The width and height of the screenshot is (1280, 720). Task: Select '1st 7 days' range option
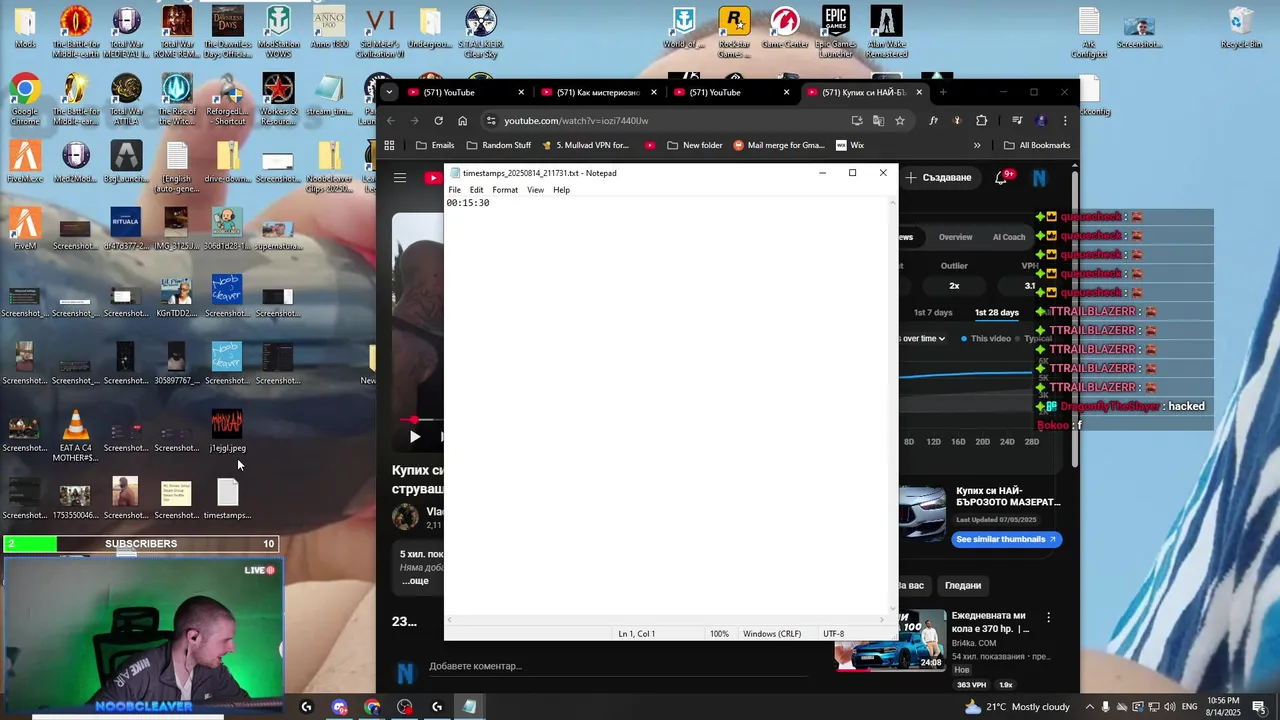933,313
